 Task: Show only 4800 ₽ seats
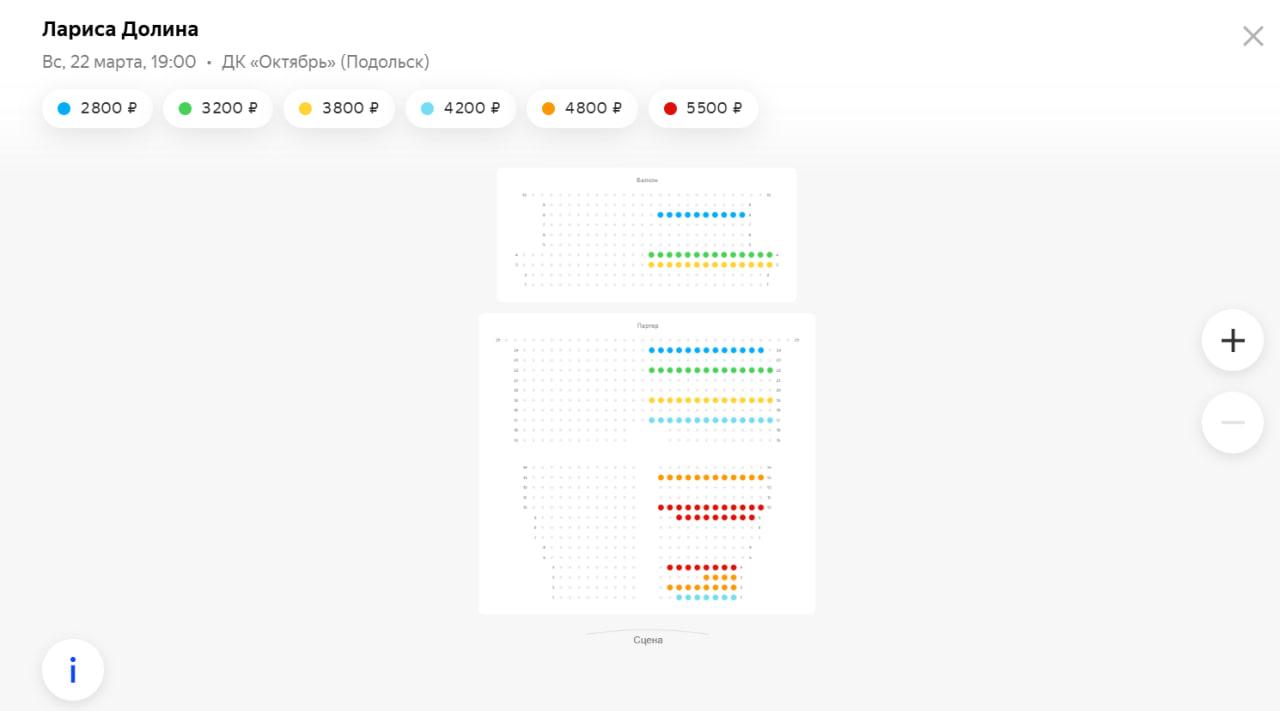pyautogui.click(x=581, y=108)
